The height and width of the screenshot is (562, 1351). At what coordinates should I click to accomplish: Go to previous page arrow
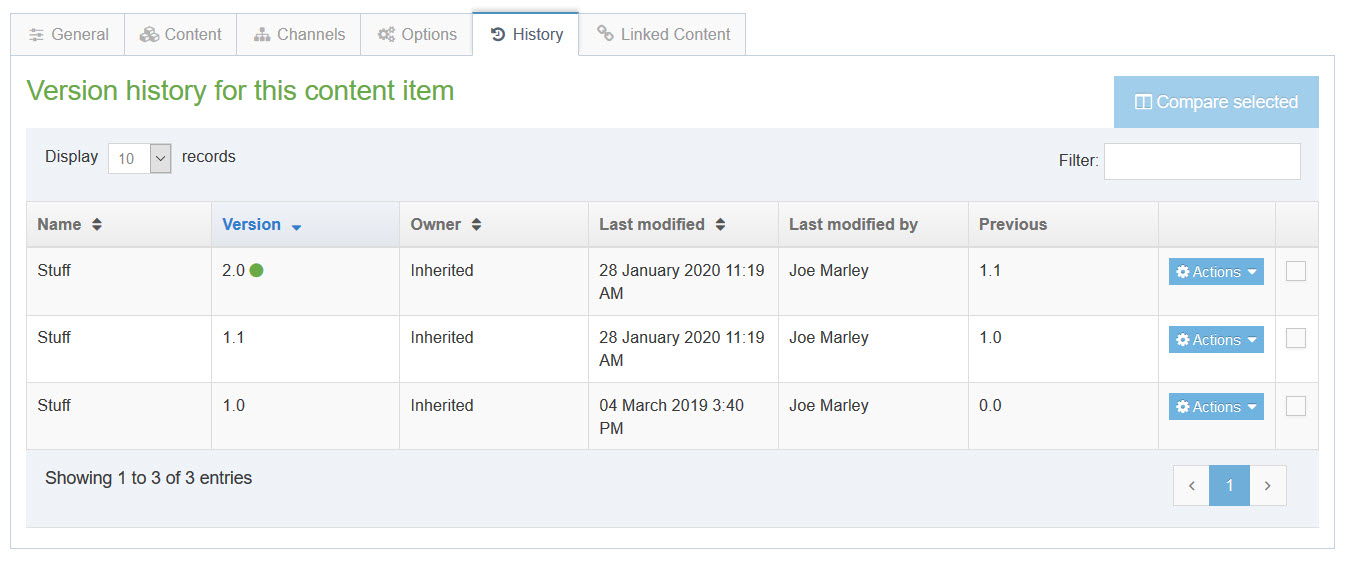pyautogui.click(x=1191, y=486)
